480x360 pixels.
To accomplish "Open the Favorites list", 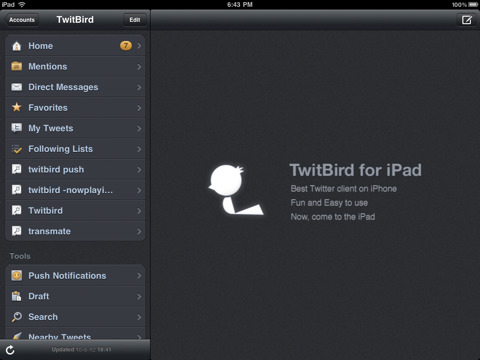I will click(75, 108).
